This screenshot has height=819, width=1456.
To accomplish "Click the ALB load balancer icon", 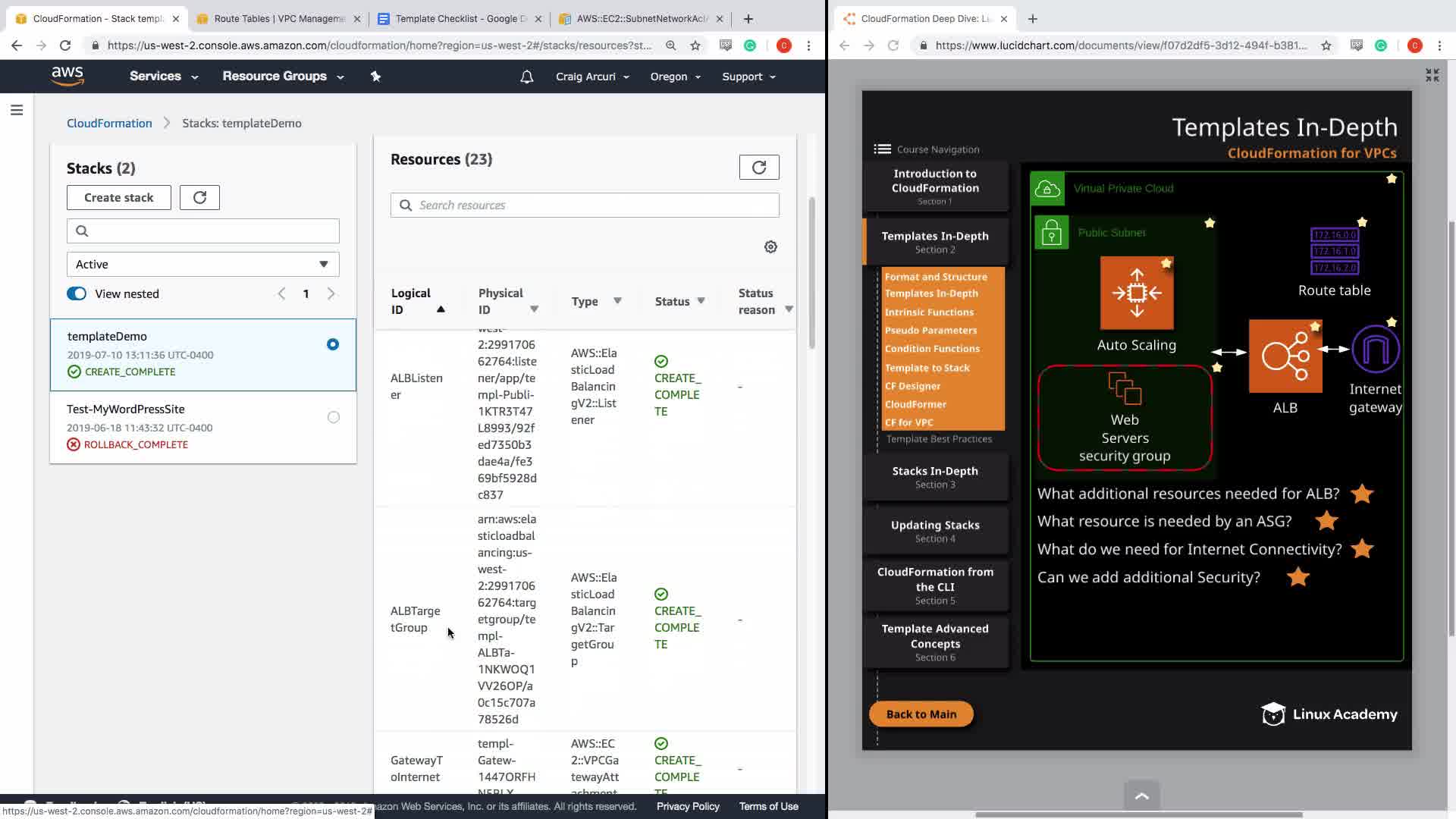I will tap(1285, 356).
